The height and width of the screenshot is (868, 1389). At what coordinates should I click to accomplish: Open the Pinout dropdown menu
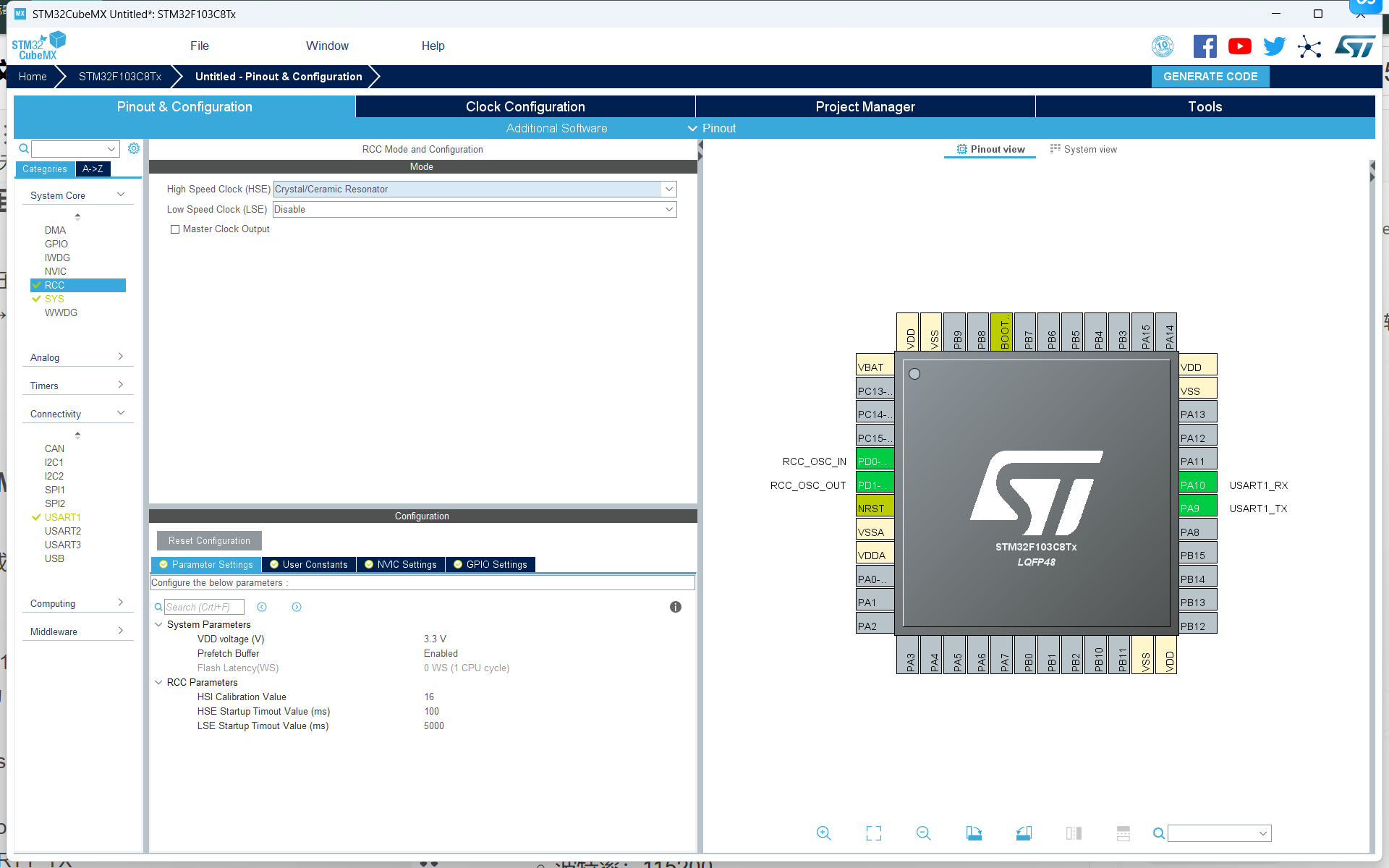point(711,128)
